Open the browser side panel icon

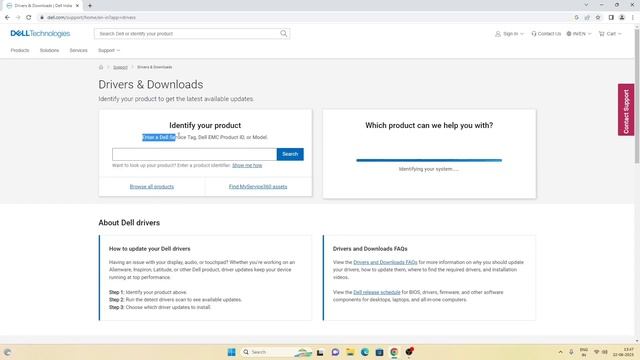(611, 17)
